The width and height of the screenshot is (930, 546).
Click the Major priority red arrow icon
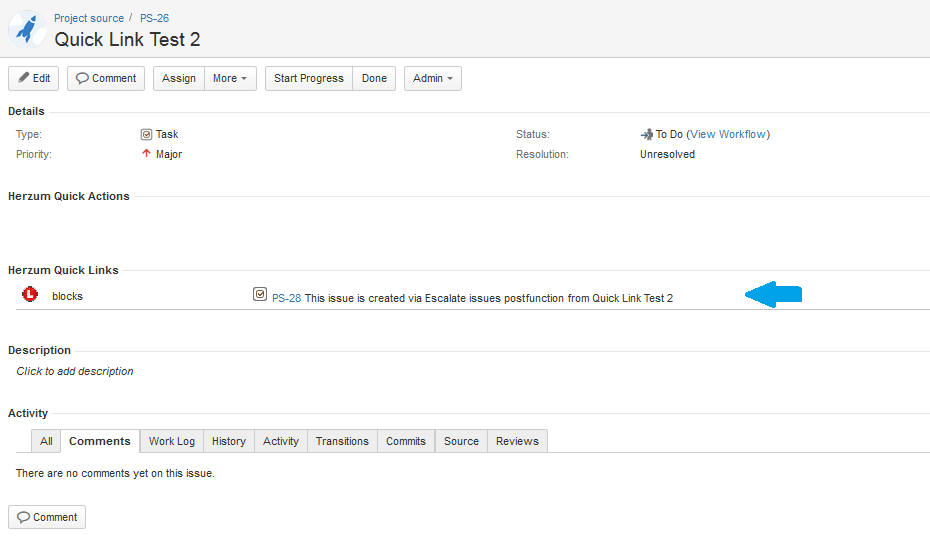pyautogui.click(x=146, y=154)
